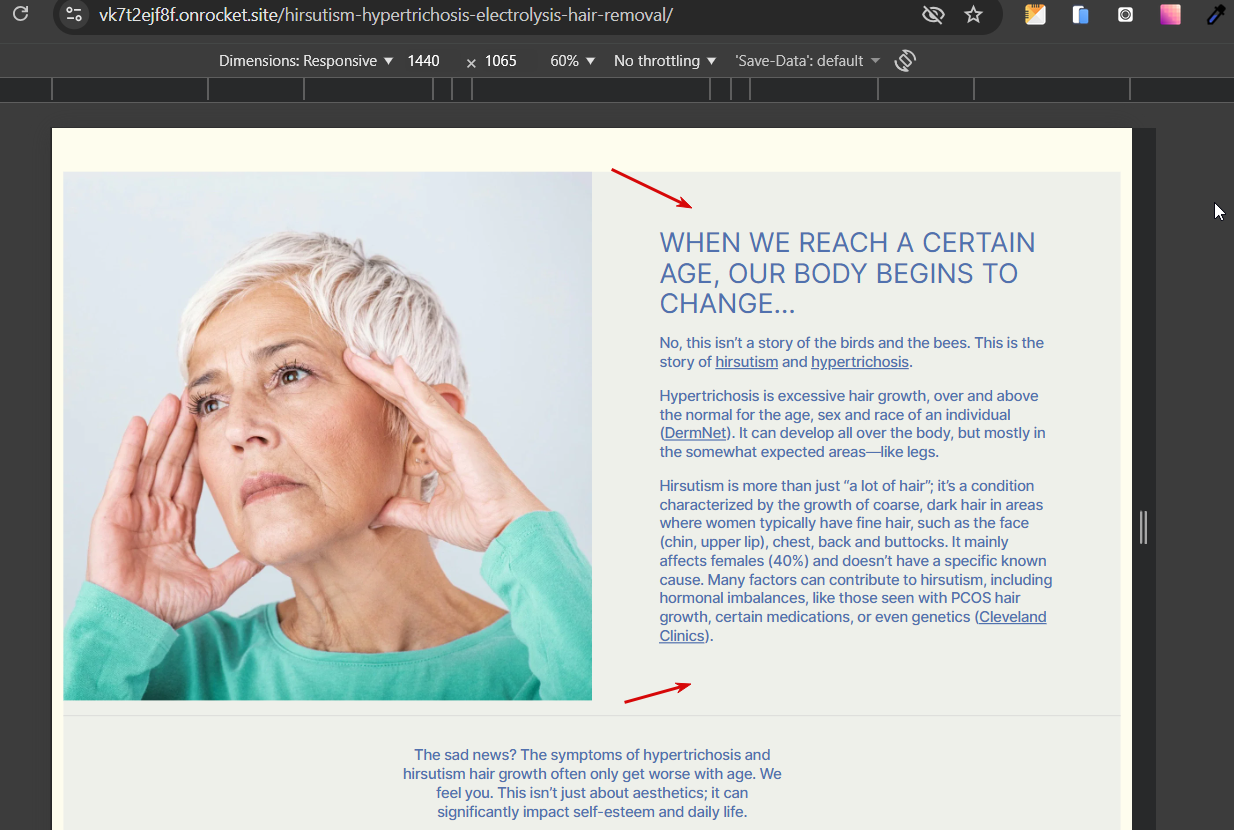Open the Dimensions: Responsive dropdown

tap(305, 61)
